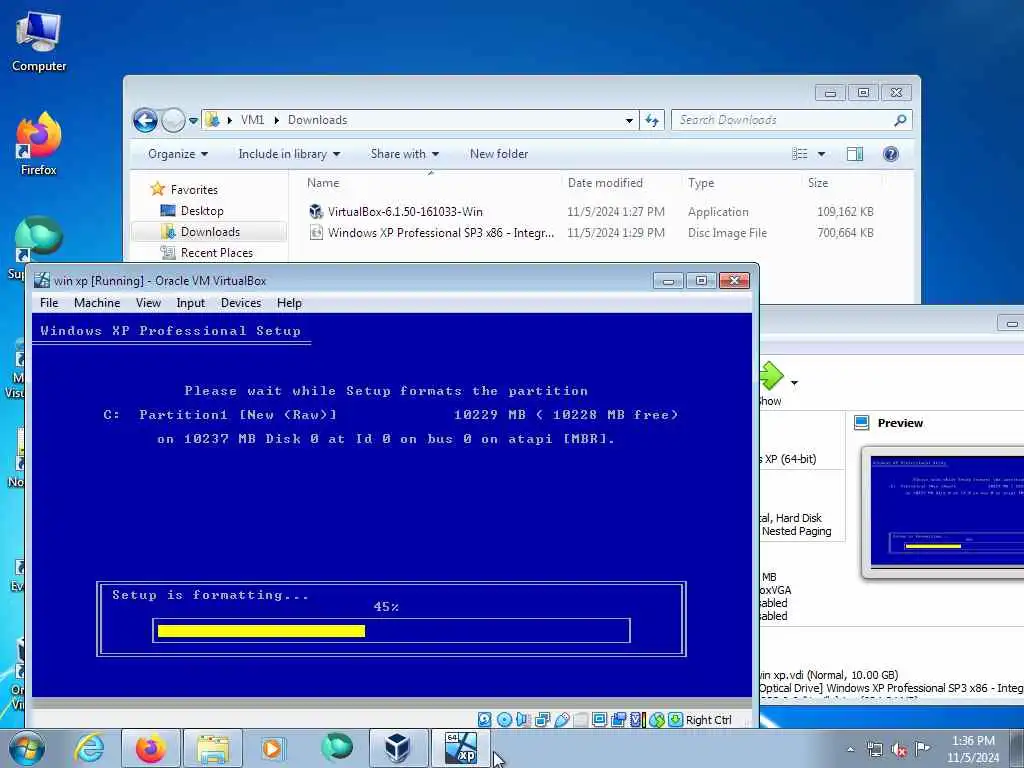Open the address bar history dropdown arrow
The height and width of the screenshot is (768, 1024).
click(x=629, y=120)
